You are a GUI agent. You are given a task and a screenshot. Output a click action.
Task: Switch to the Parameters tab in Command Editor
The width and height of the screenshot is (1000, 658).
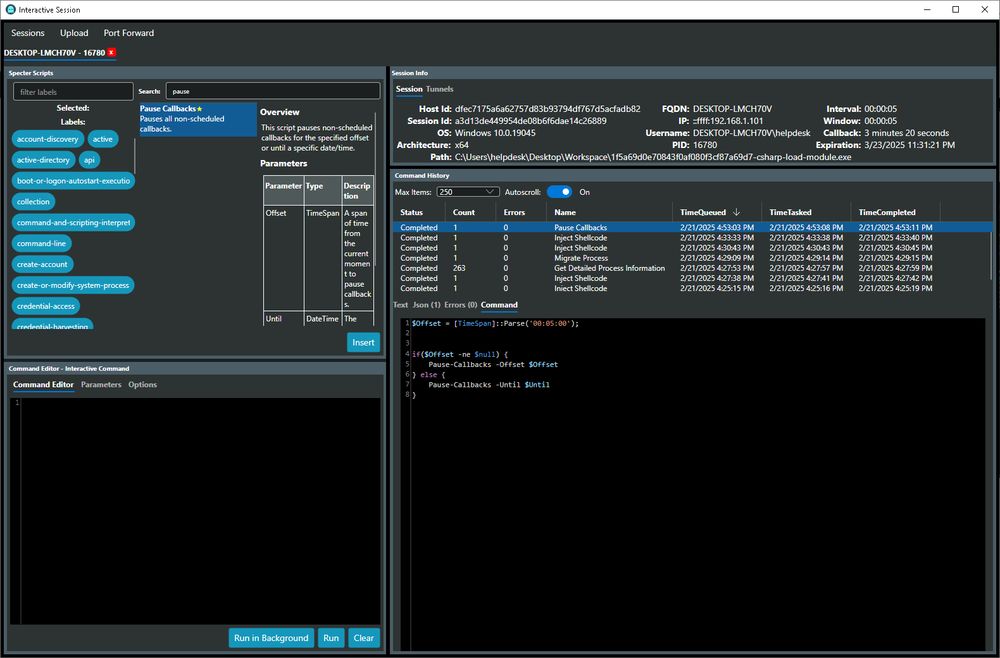pyautogui.click(x=101, y=384)
